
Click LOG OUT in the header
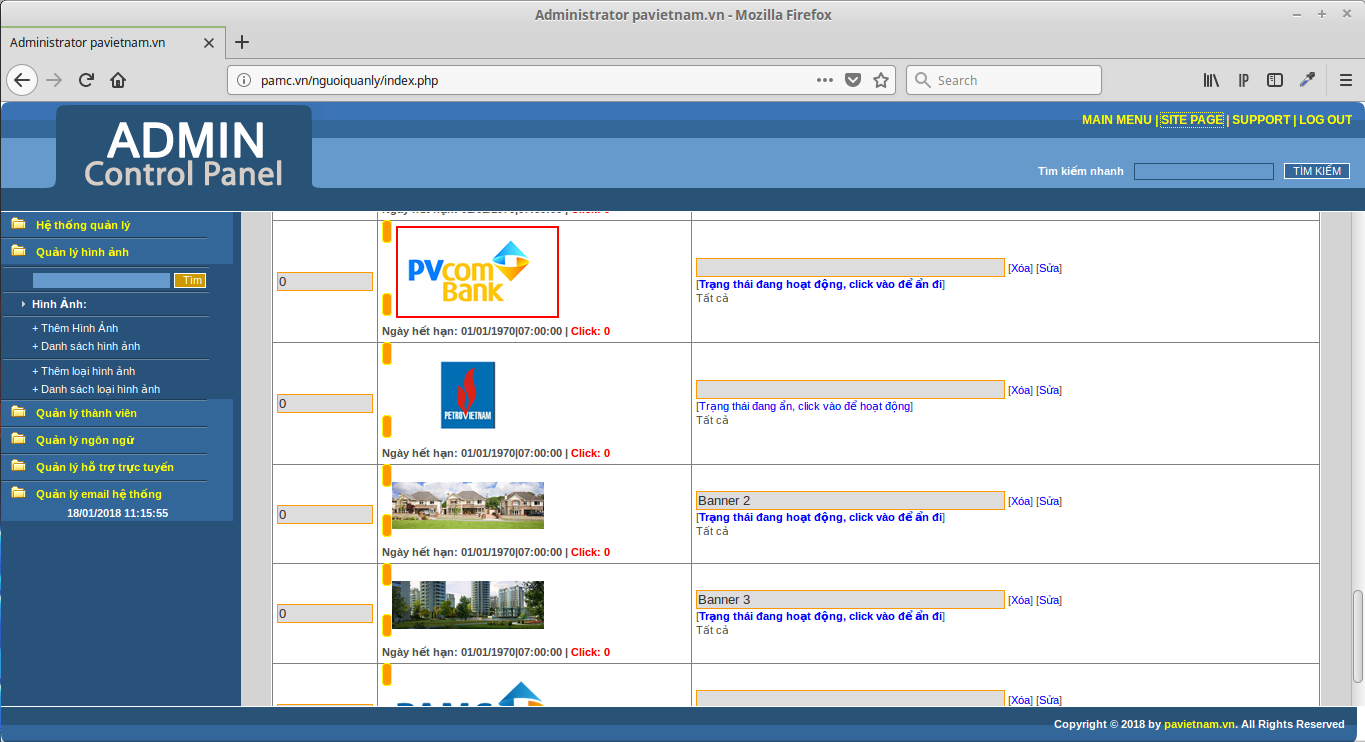pyautogui.click(x=1326, y=120)
